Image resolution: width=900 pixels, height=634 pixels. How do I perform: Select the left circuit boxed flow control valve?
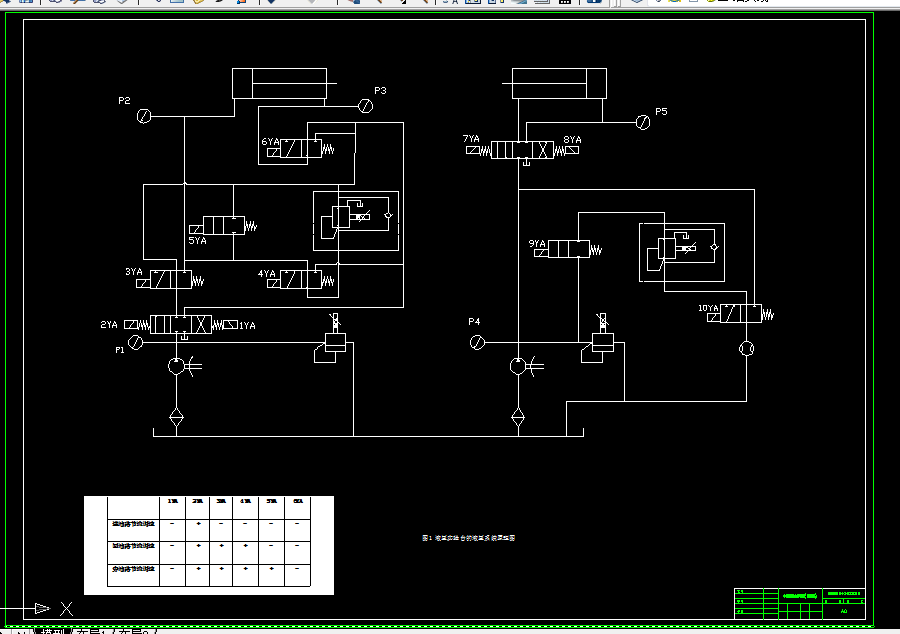point(356,221)
